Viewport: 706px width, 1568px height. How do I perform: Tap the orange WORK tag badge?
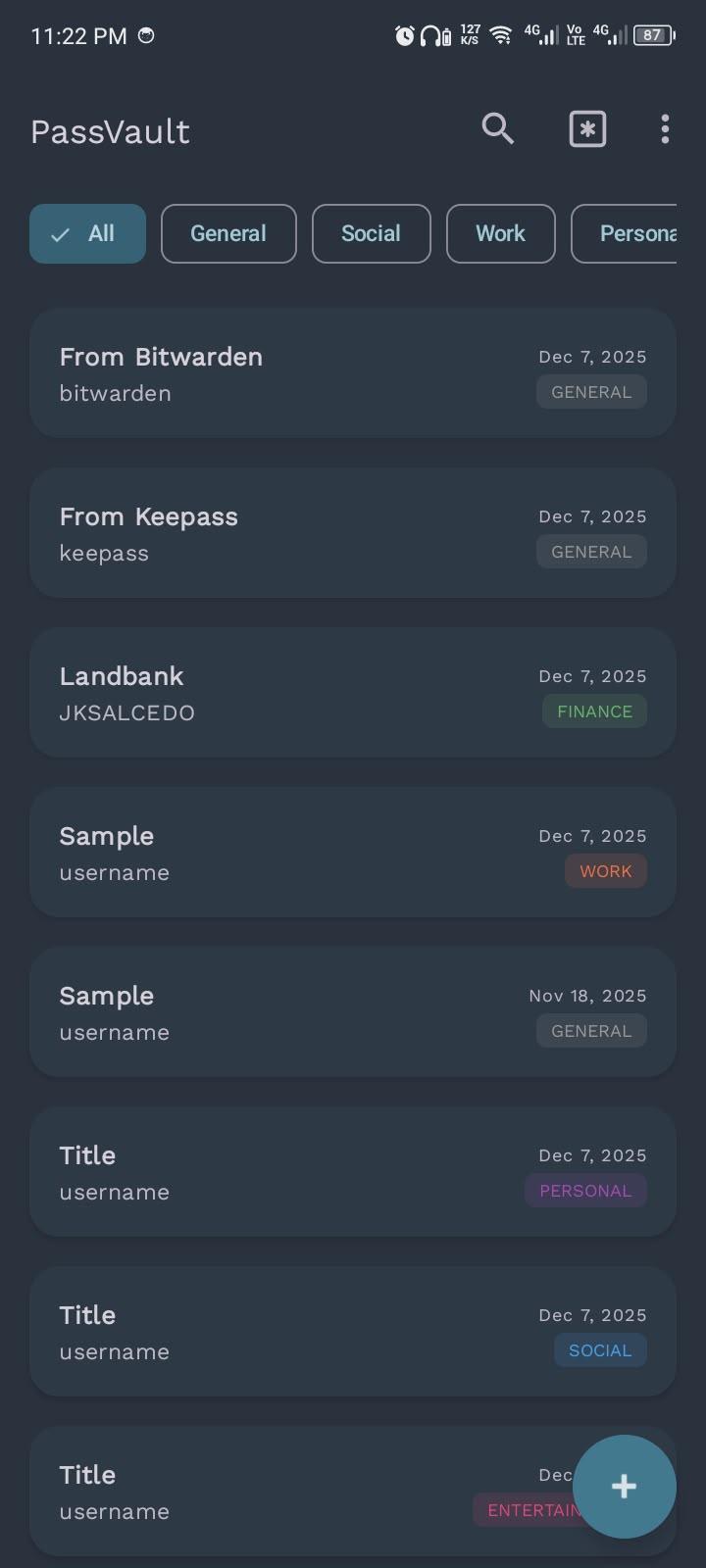coord(605,871)
